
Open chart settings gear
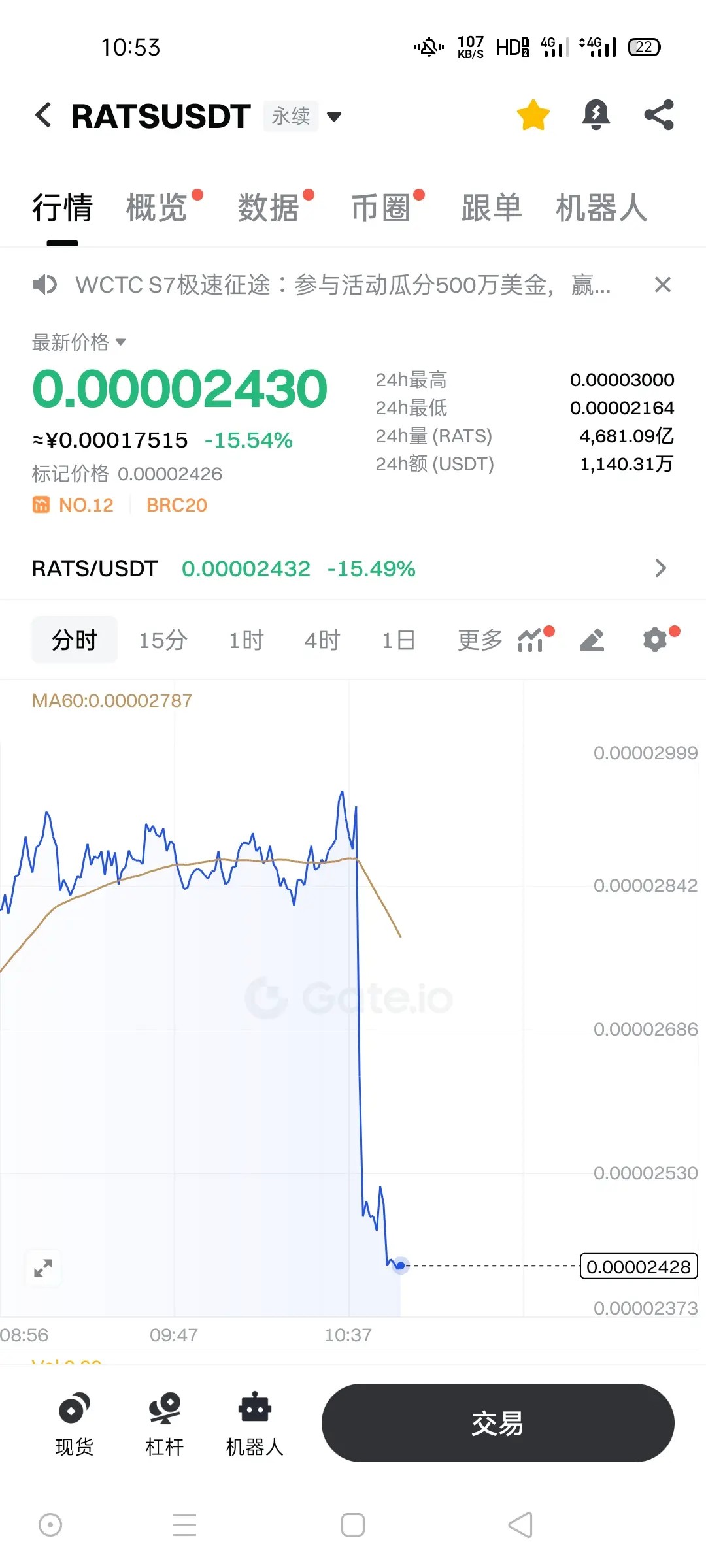(x=655, y=640)
